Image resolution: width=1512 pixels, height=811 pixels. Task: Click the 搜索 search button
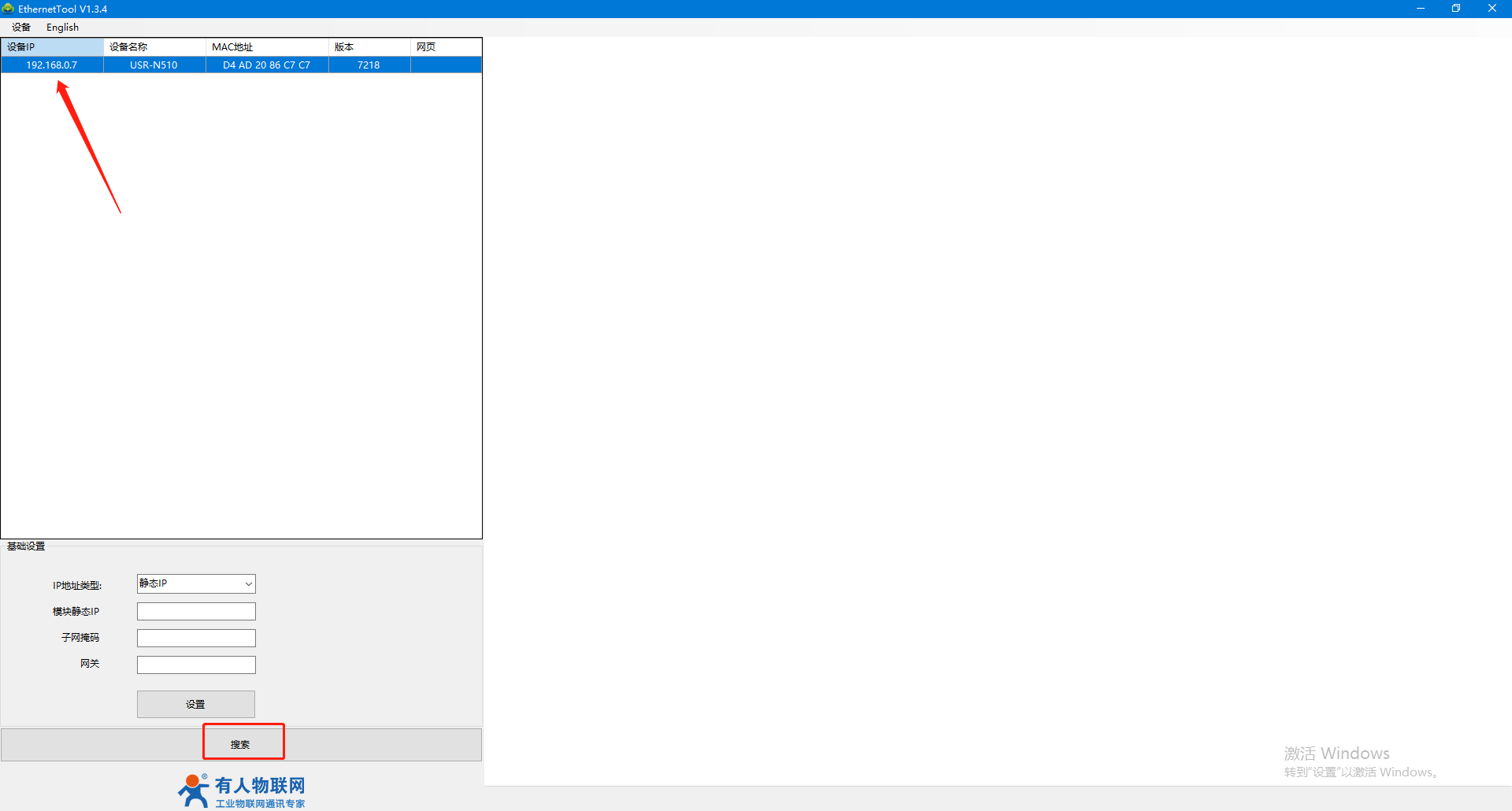click(241, 744)
